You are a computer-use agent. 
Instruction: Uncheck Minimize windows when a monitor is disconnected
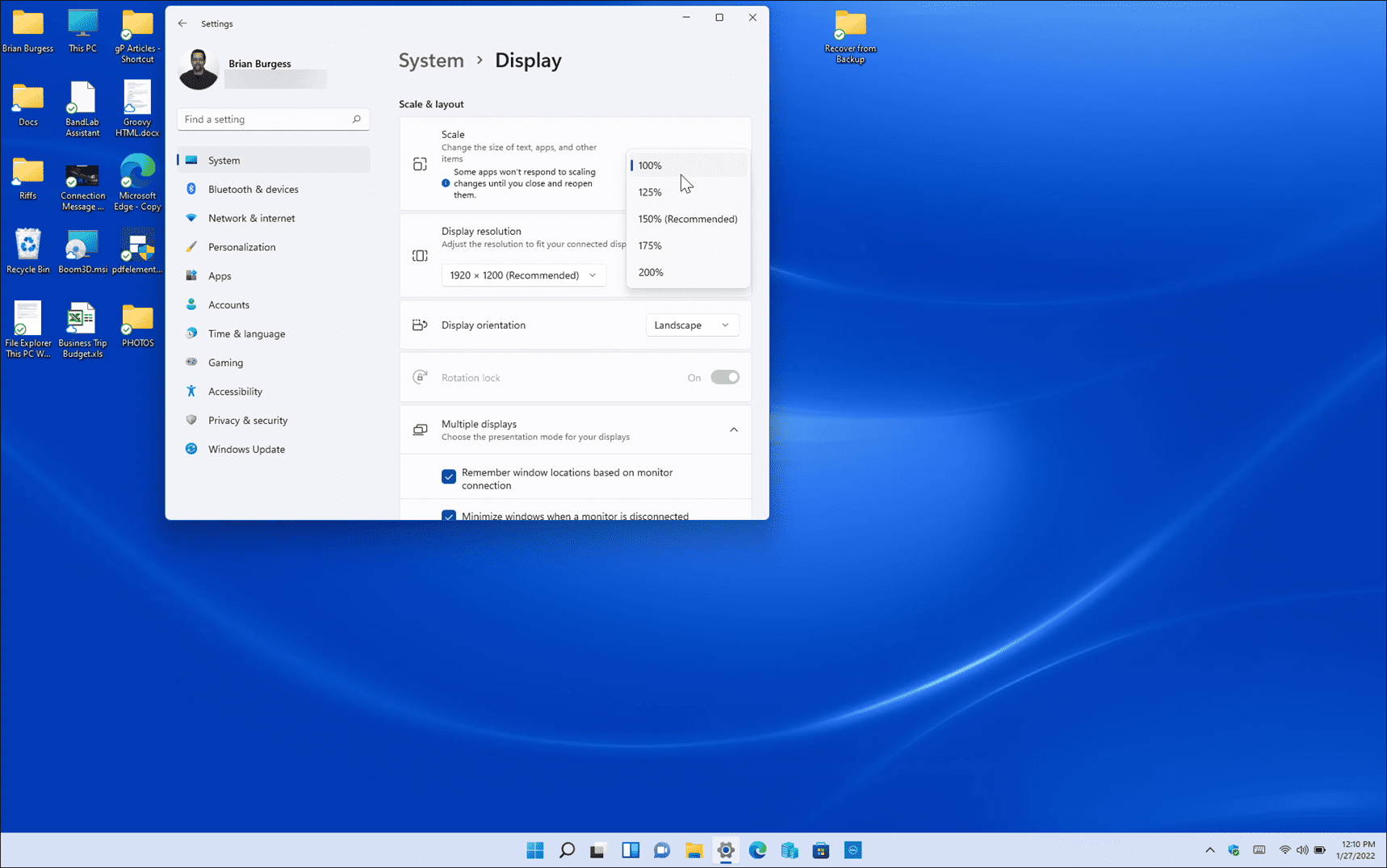[449, 516]
